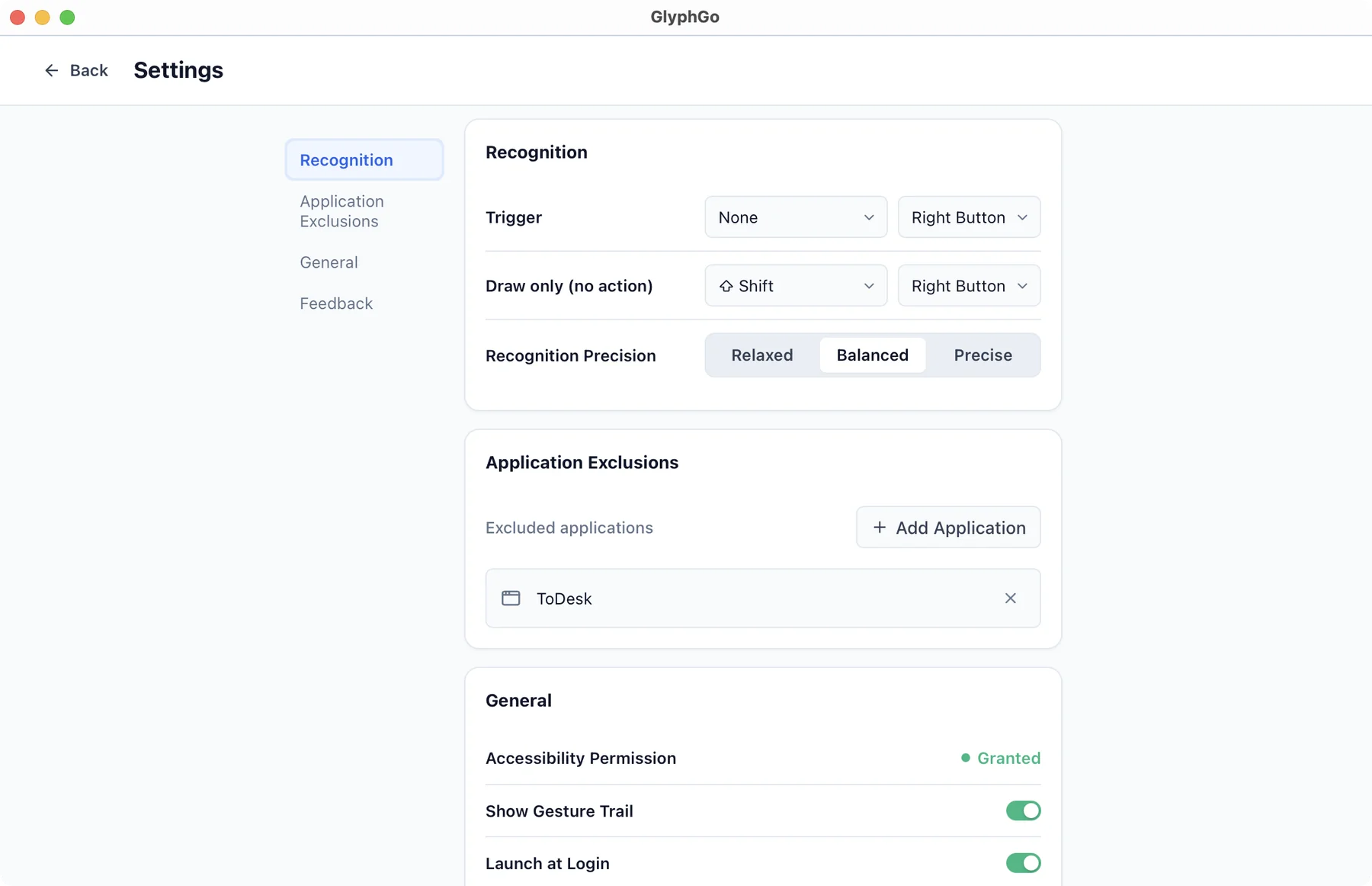Click the Excluded applications label
This screenshot has height=886, width=1372.
(569, 528)
